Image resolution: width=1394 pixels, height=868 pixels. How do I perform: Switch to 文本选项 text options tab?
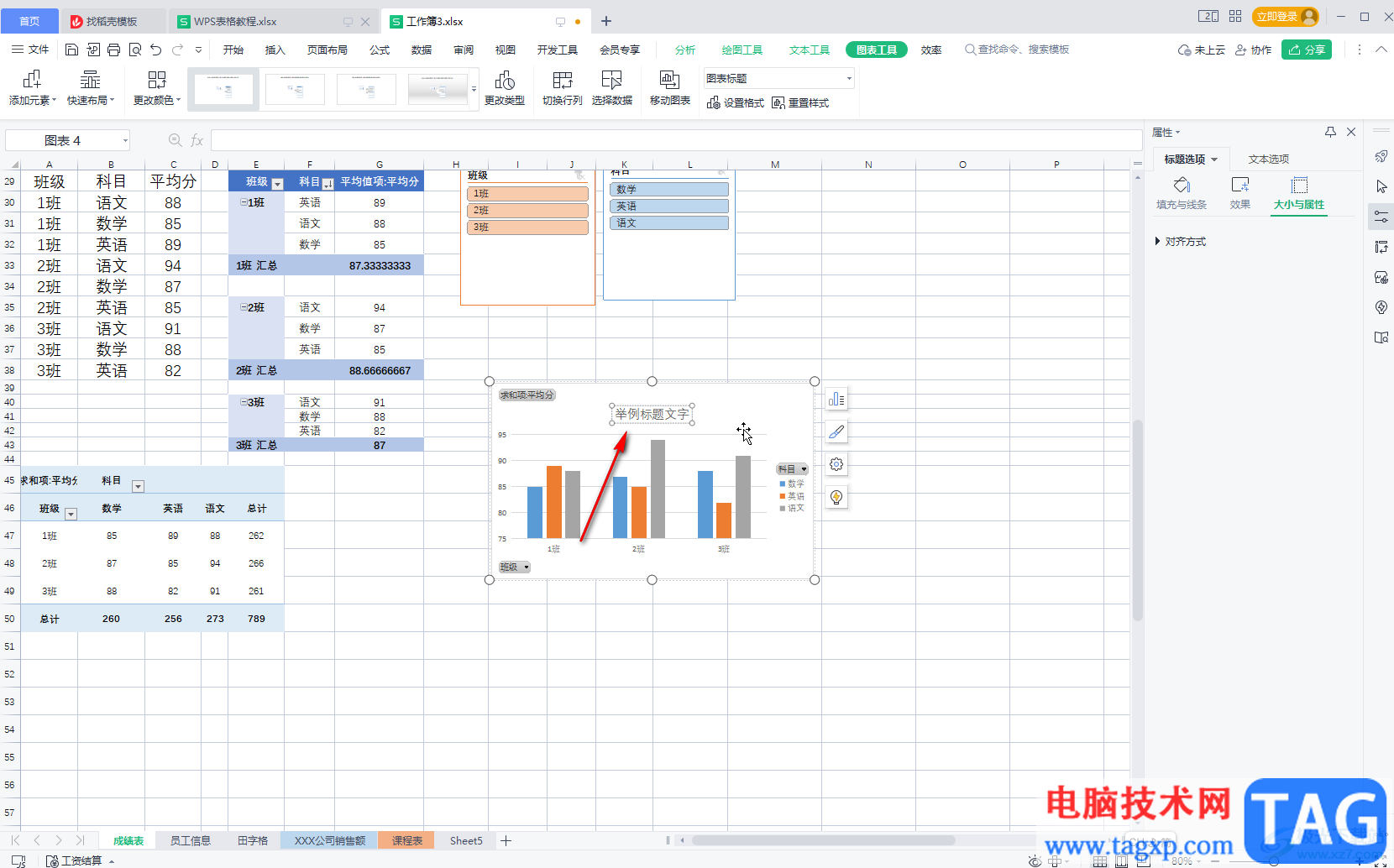pos(1269,159)
